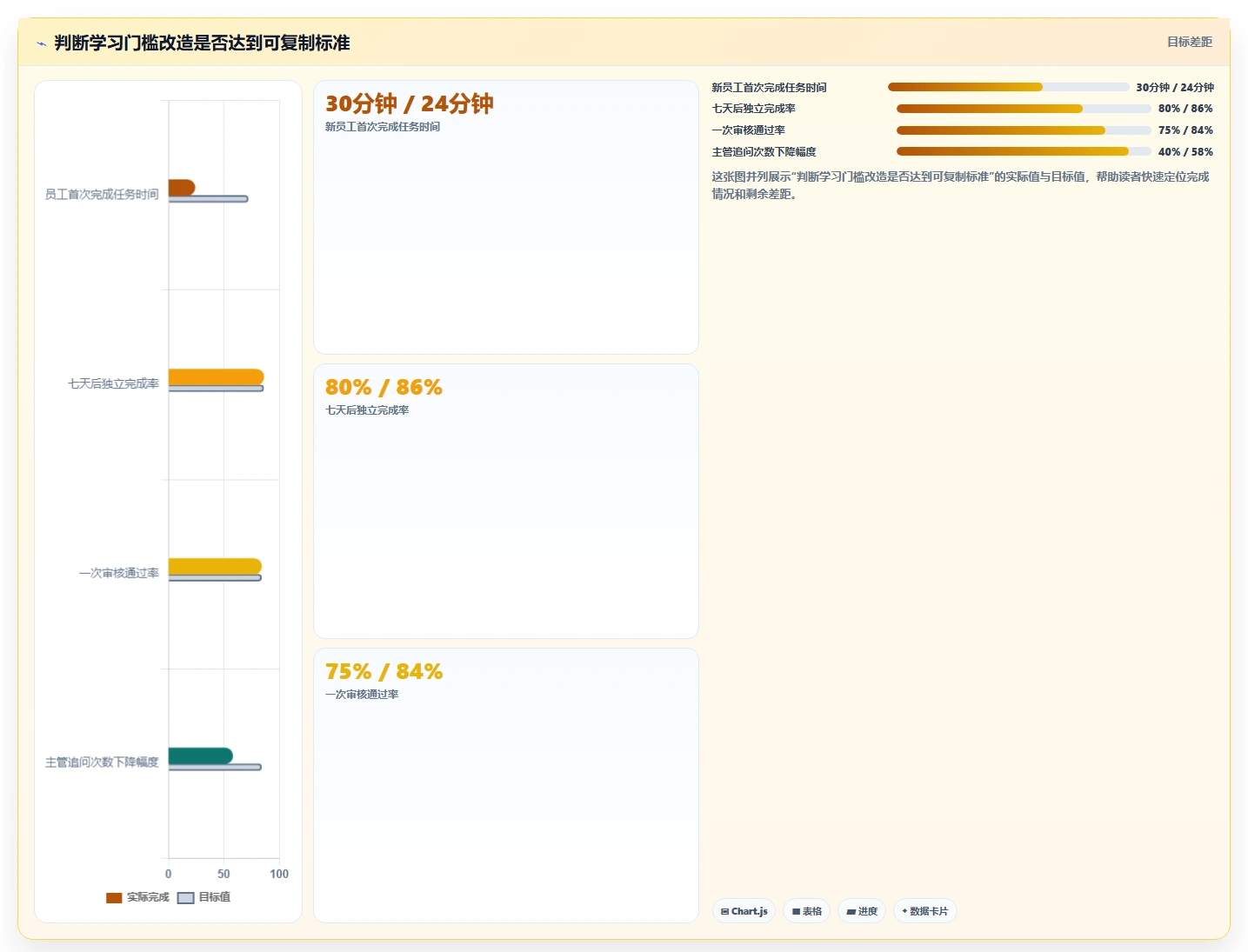Click the 一次审核通过率 progress bar

pos(1024,130)
